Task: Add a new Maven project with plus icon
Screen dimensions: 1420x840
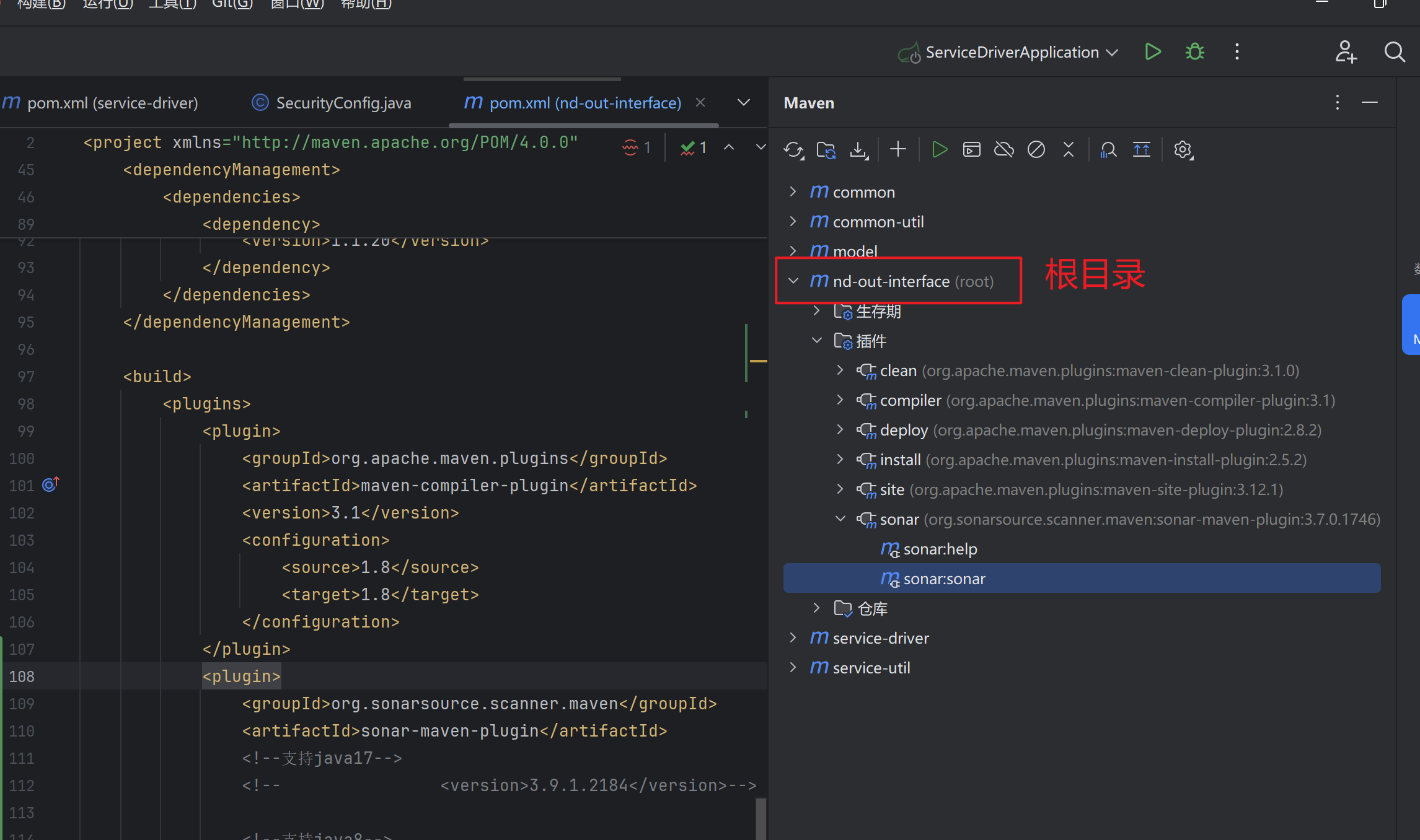Action: point(897,149)
